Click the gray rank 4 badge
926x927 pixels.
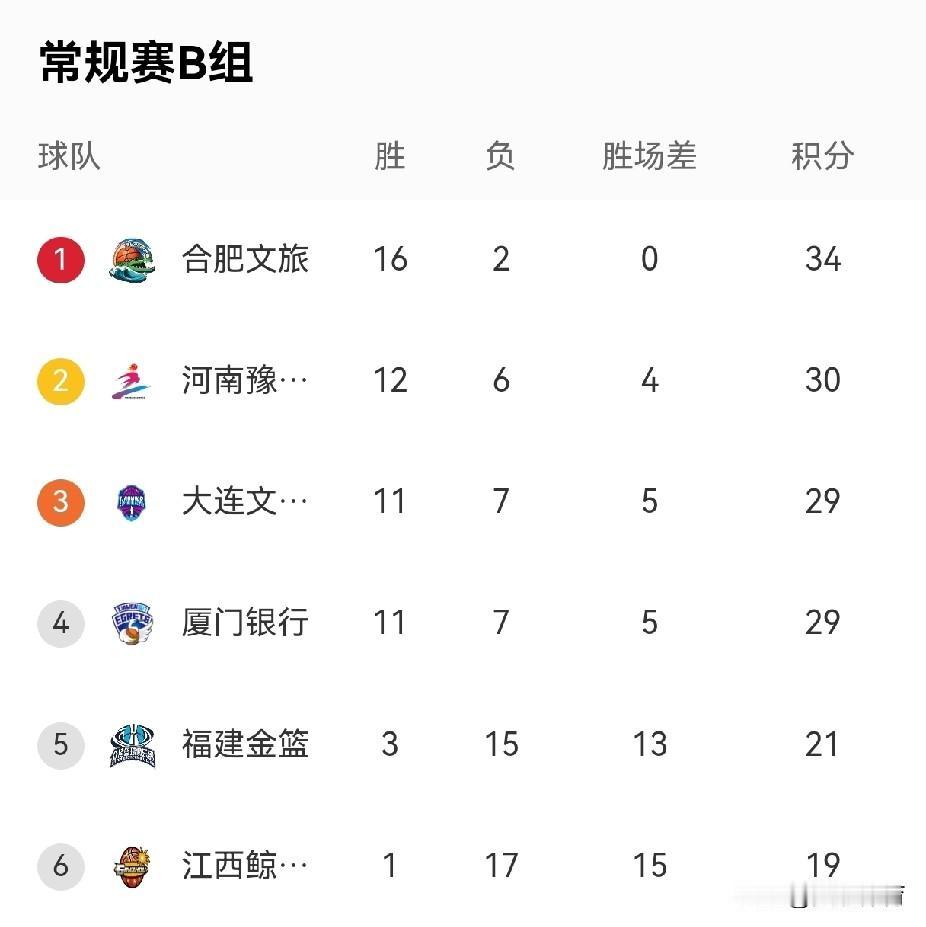click(x=61, y=623)
